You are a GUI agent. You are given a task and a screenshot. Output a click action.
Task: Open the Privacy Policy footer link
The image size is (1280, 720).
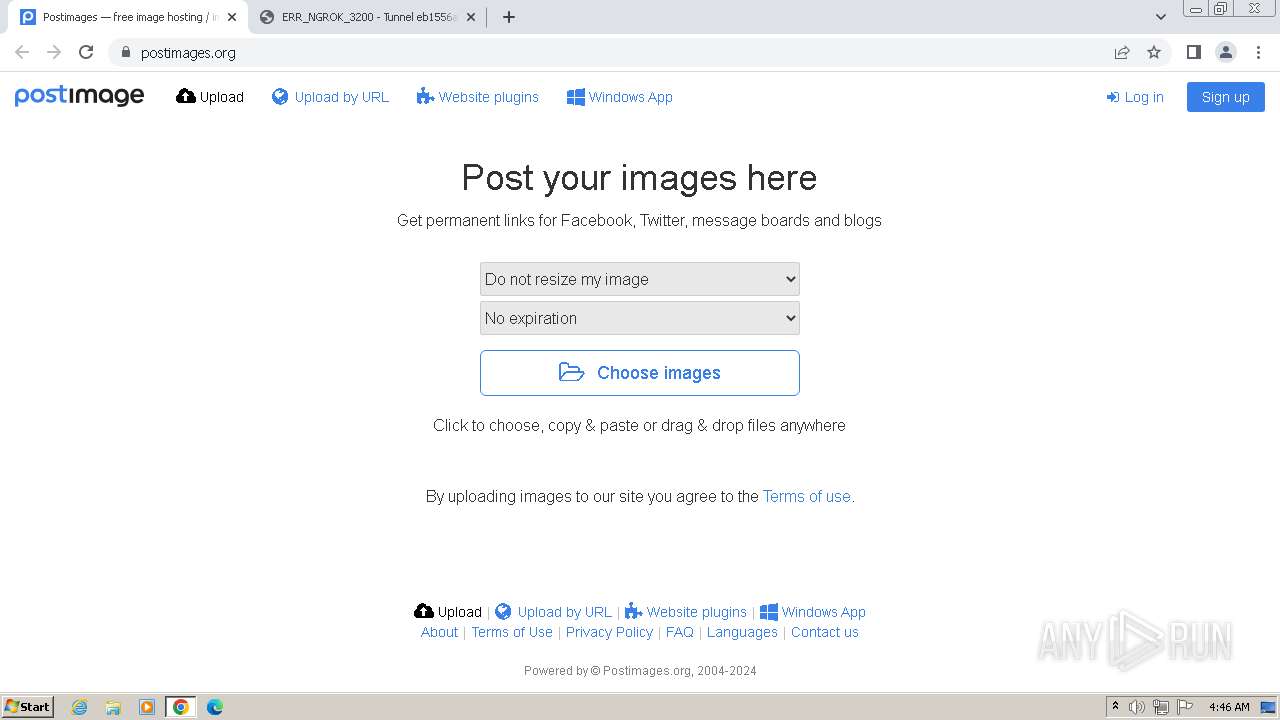(x=609, y=632)
